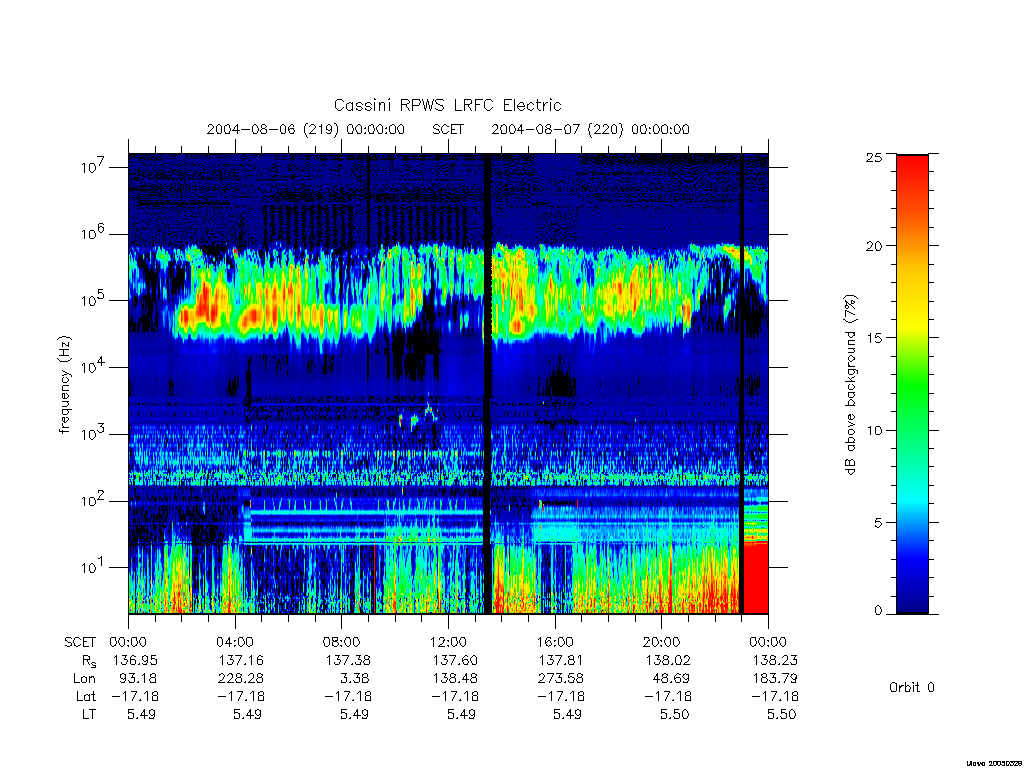
Task: Click the Lon value "93.18"
Action: [x=139, y=679]
